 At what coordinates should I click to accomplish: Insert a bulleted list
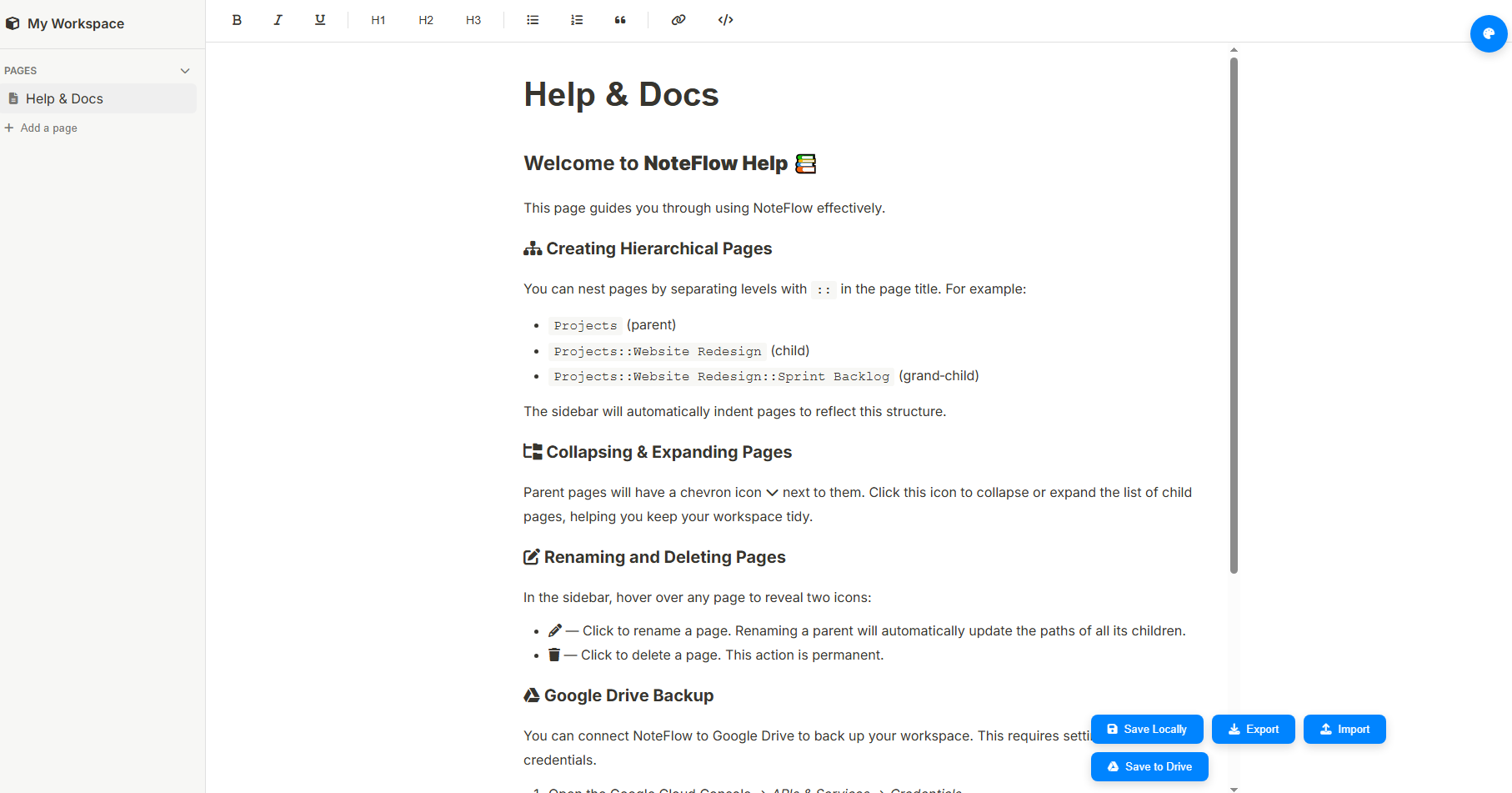pos(533,19)
